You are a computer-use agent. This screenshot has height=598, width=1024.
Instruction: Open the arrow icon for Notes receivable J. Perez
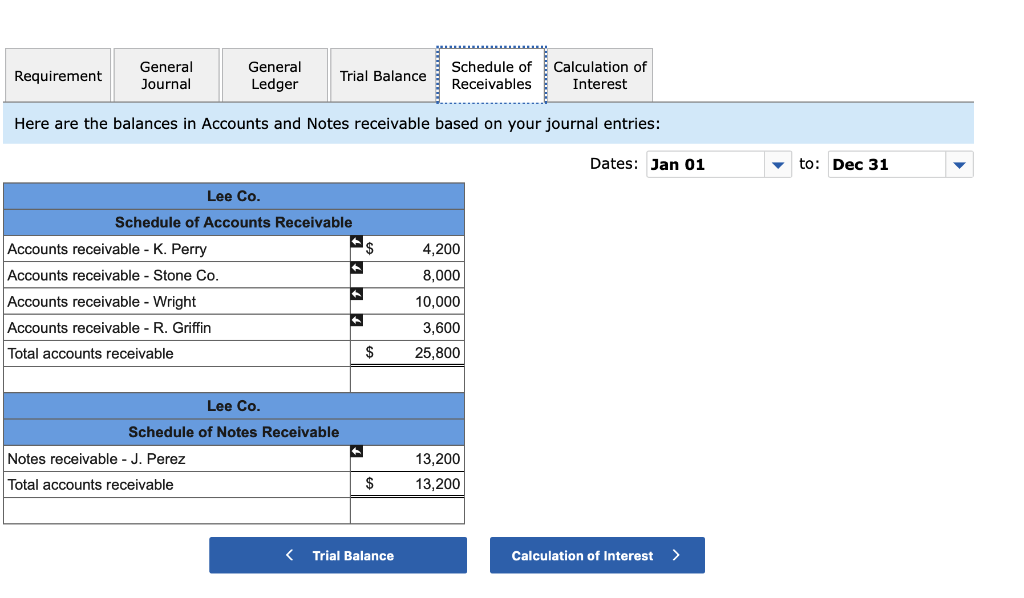pyautogui.click(x=355, y=452)
